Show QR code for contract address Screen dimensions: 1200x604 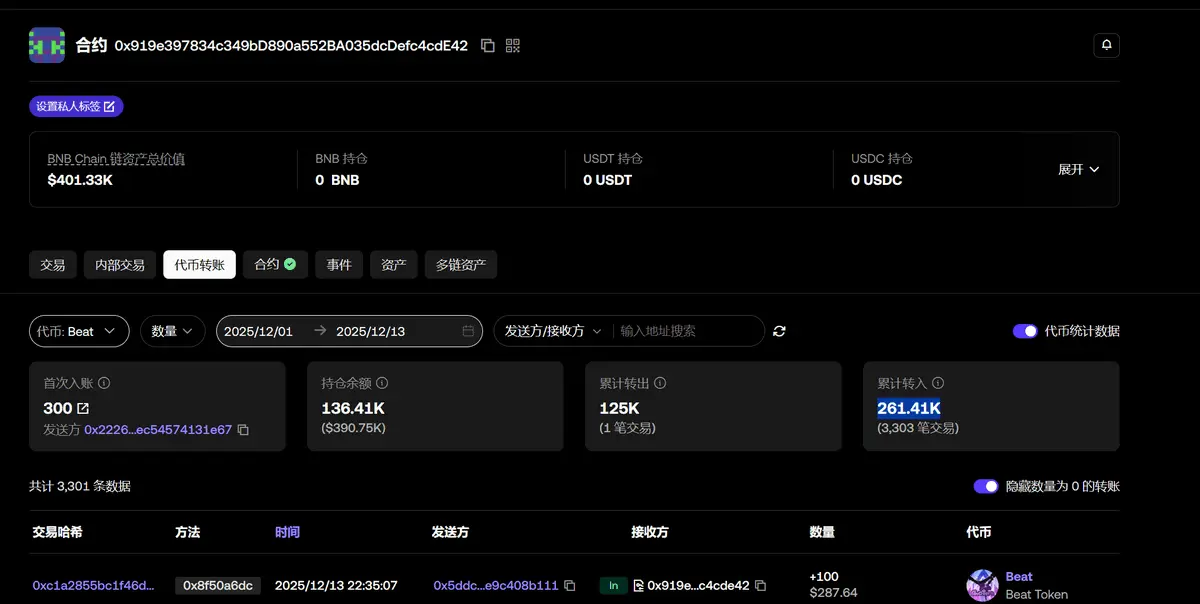[x=513, y=45]
